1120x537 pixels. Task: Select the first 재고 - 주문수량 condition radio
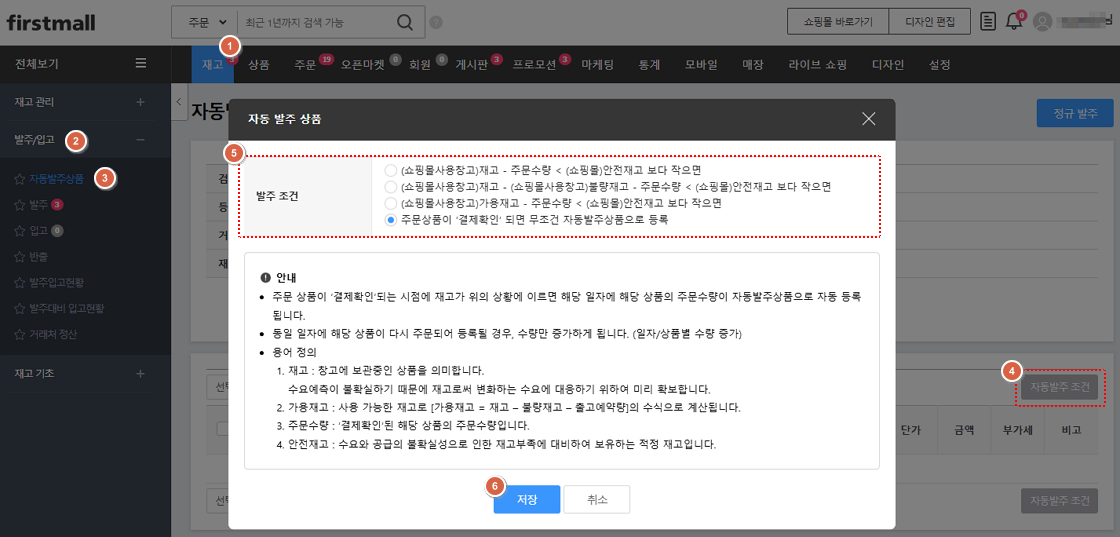(390, 170)
